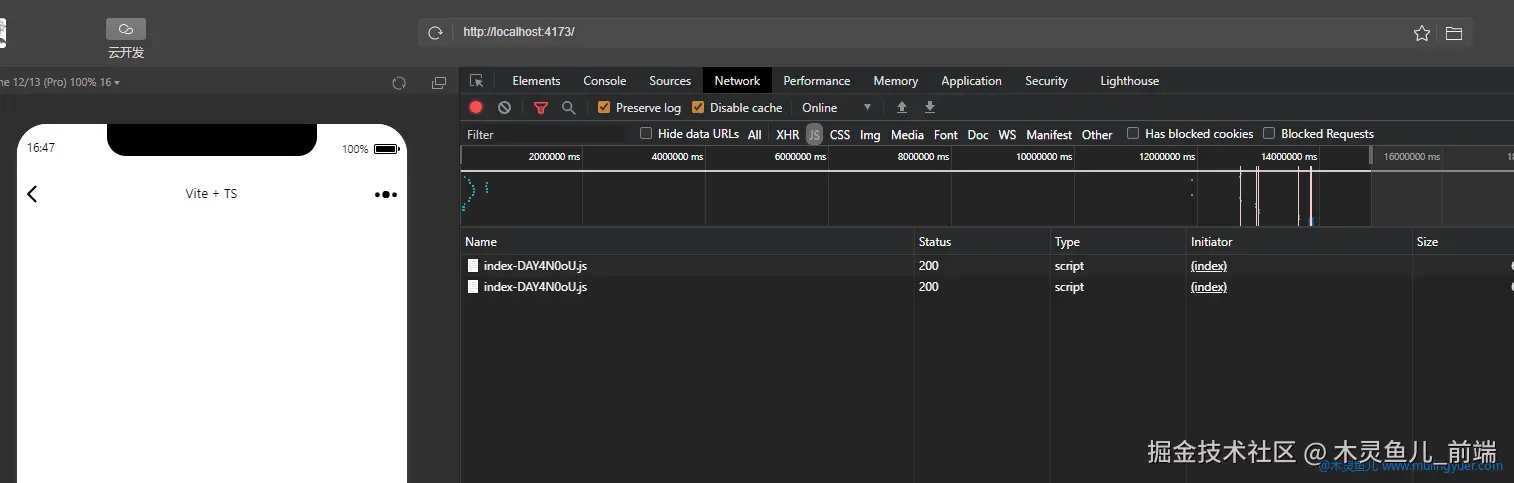Click the Vite + TS page title
The height and width of the screenshot is (483, 1514).
[x=211, y=194]
